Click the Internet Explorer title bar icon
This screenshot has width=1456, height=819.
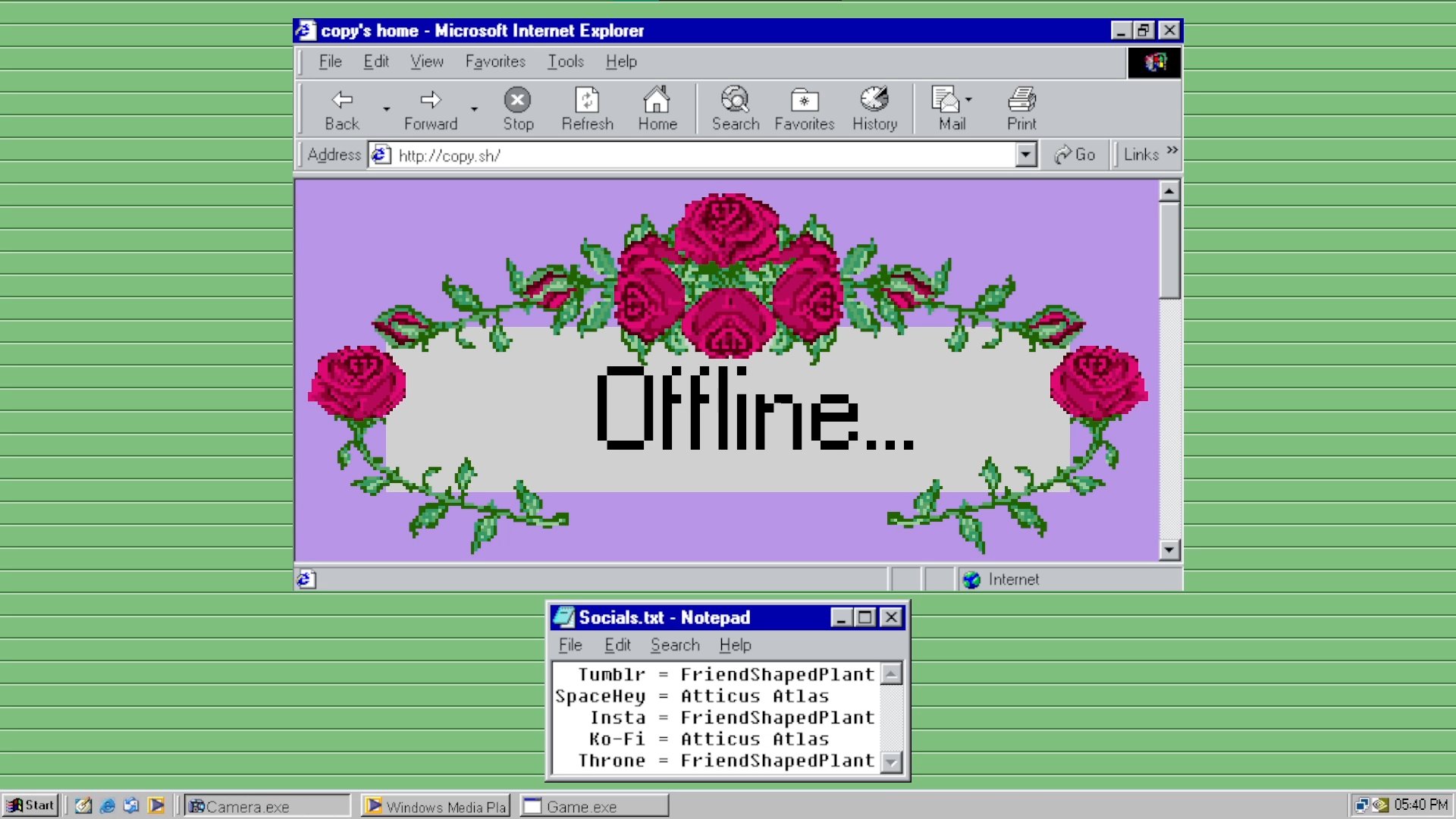[305, 30]
